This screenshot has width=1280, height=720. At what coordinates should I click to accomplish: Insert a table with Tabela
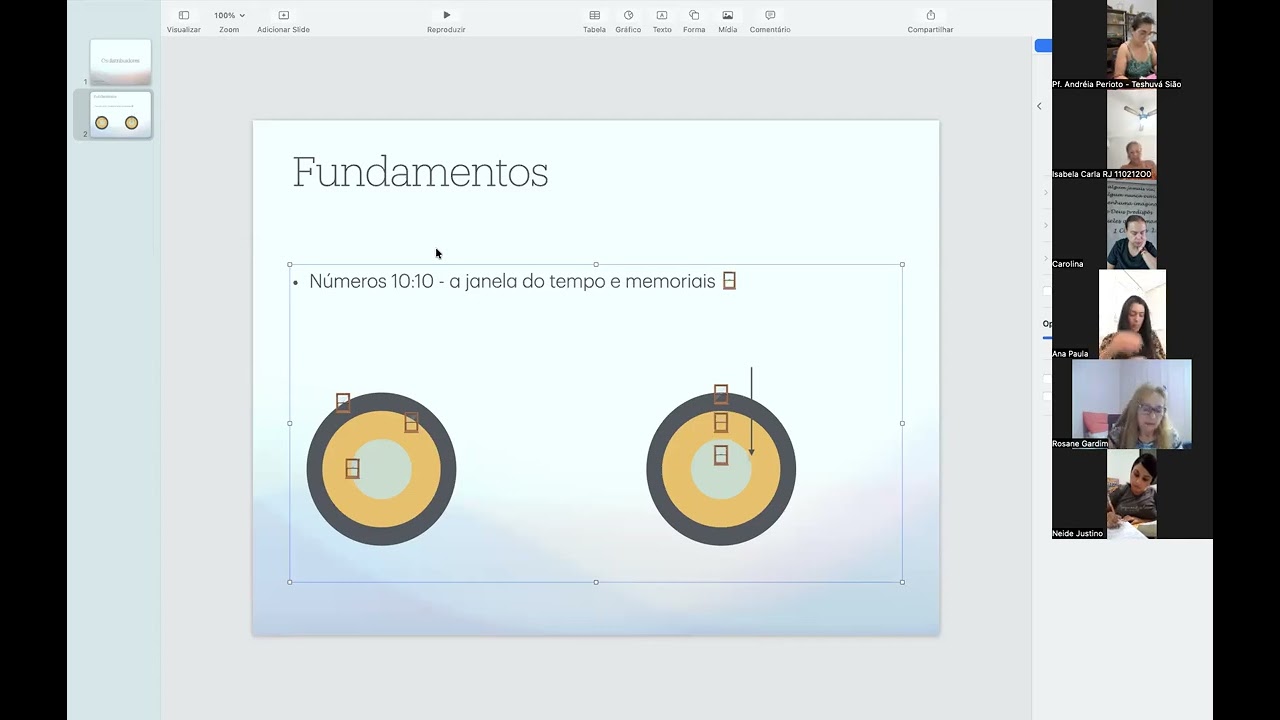coord(594,21)
